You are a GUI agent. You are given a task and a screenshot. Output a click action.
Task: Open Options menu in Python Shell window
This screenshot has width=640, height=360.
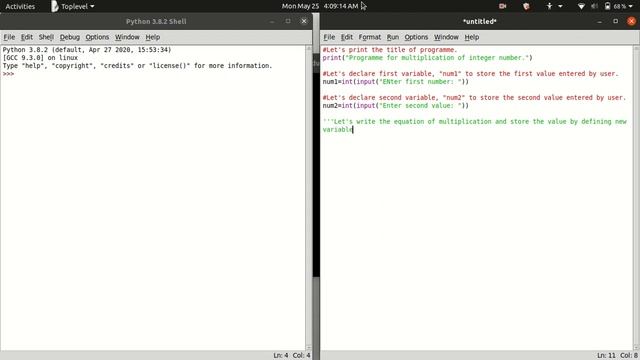pyautogui.click(x=97, y=37)
